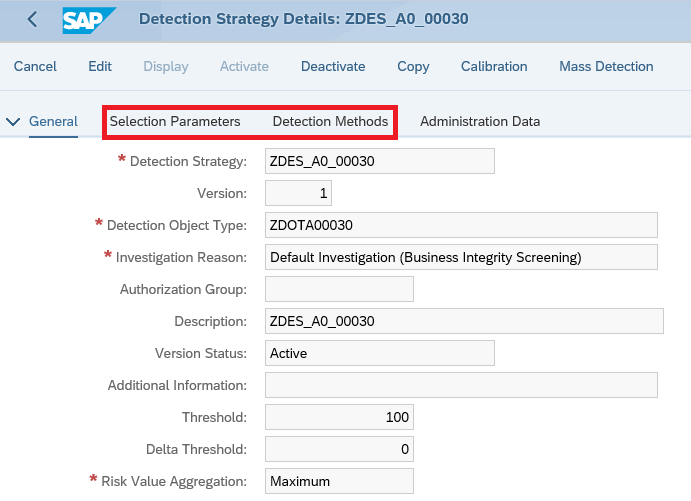Select the Risk Value Aggregation field
691x501 pixels.
[339, 481]
